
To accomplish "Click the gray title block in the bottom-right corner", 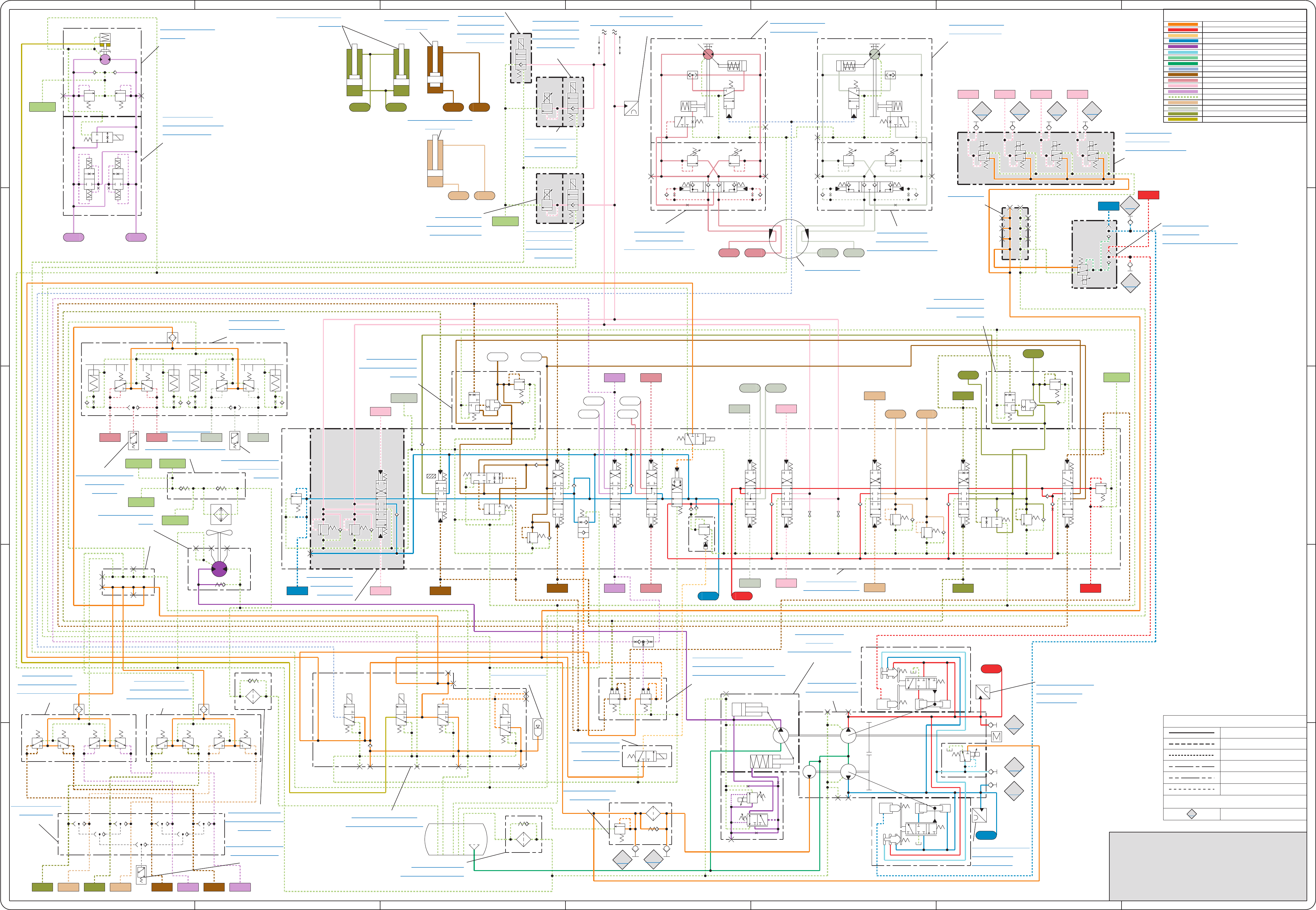I will click(x=1208, y=867).
